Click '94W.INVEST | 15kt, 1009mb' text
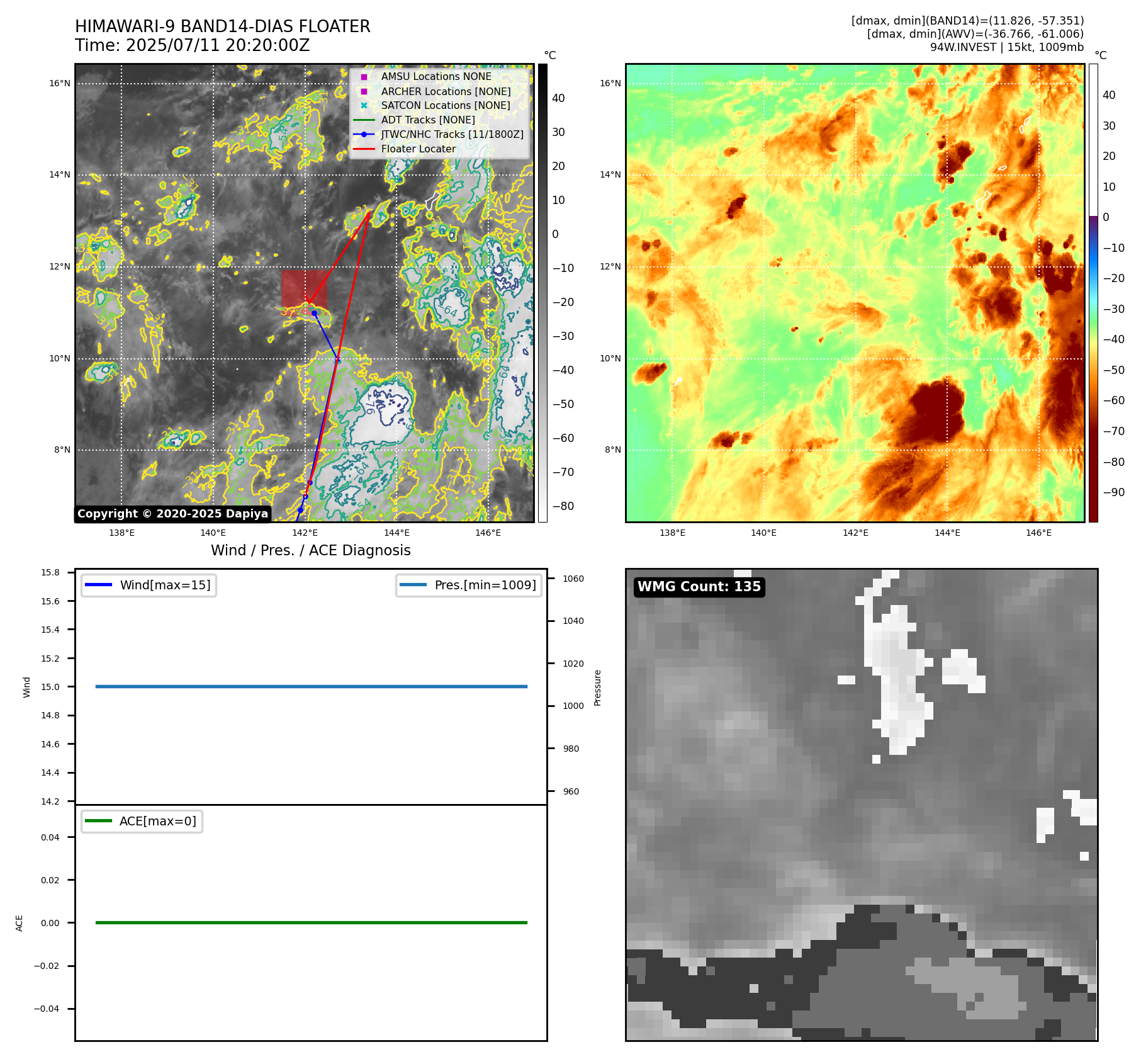The image size is (1141, 1064). 1007,47
